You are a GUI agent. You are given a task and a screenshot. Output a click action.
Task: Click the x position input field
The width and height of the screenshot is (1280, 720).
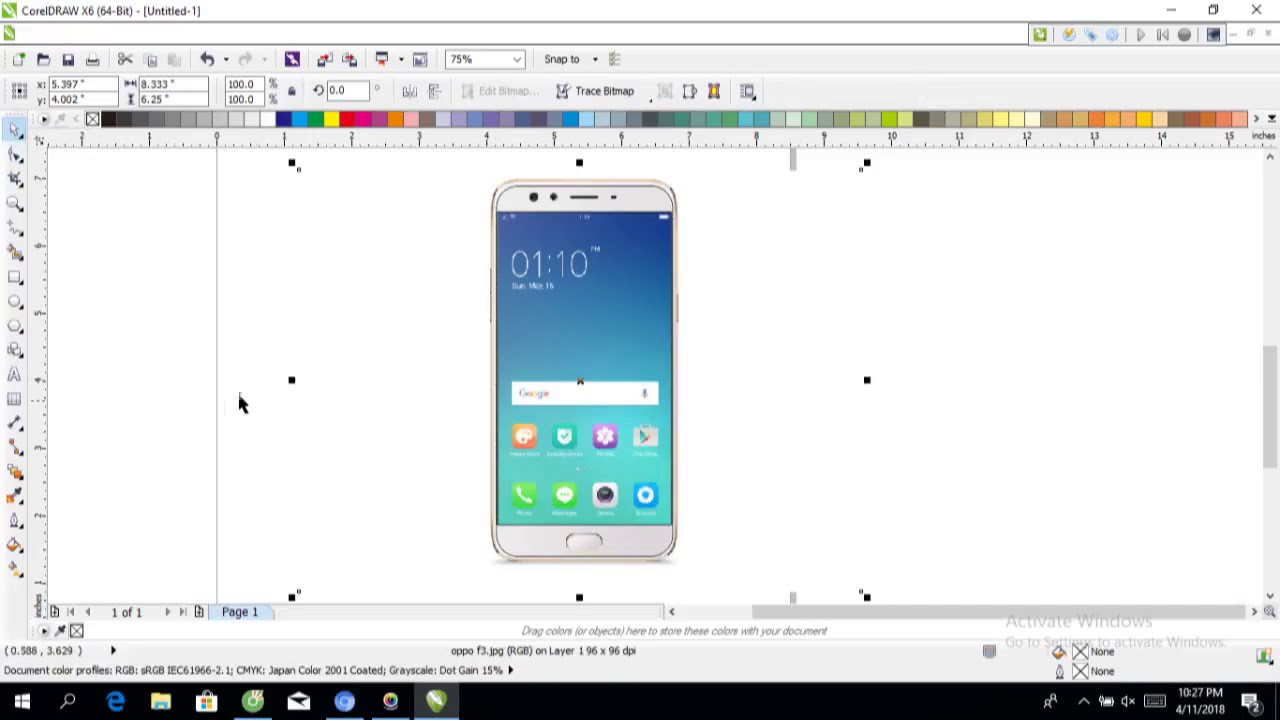tap(83, 84)
